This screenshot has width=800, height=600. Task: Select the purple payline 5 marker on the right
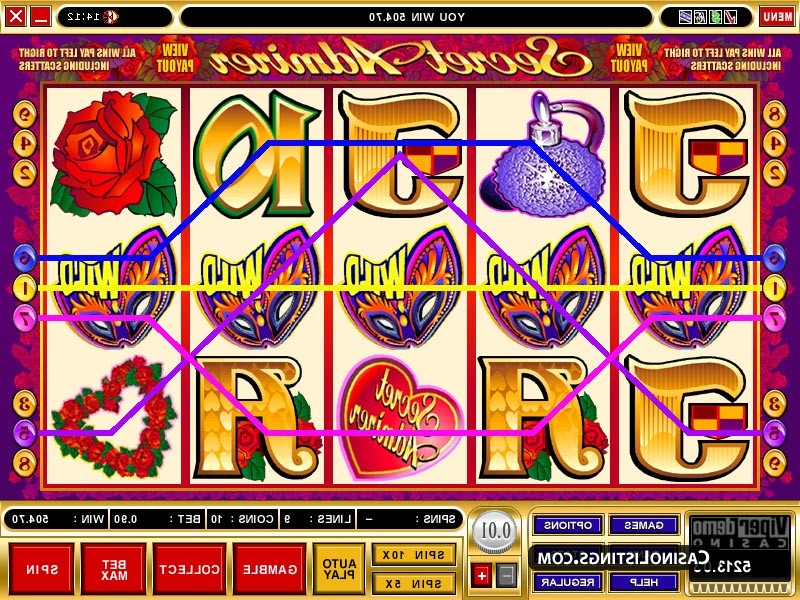774,433
